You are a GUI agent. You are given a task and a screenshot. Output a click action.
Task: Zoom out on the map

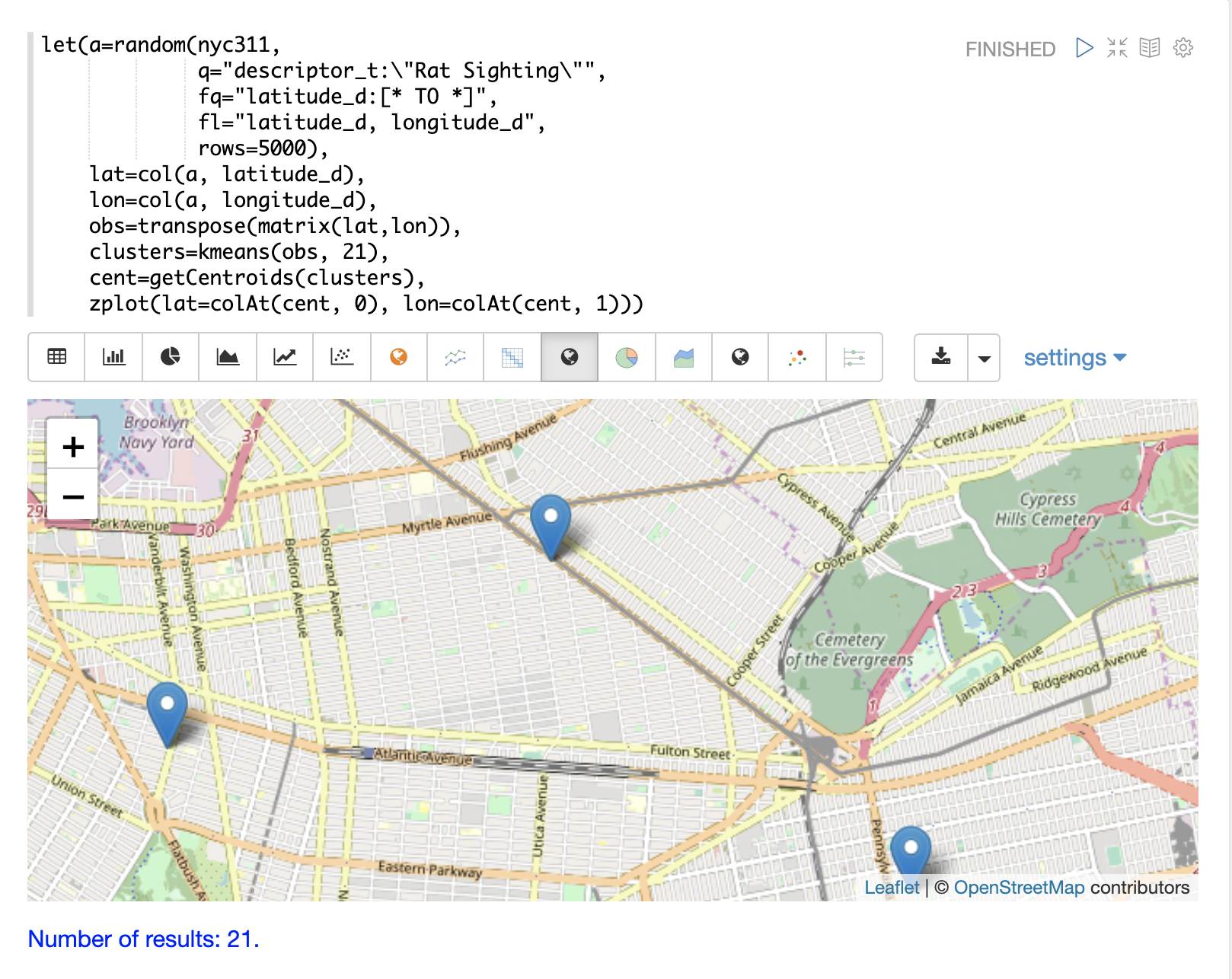tap(73, 497)
